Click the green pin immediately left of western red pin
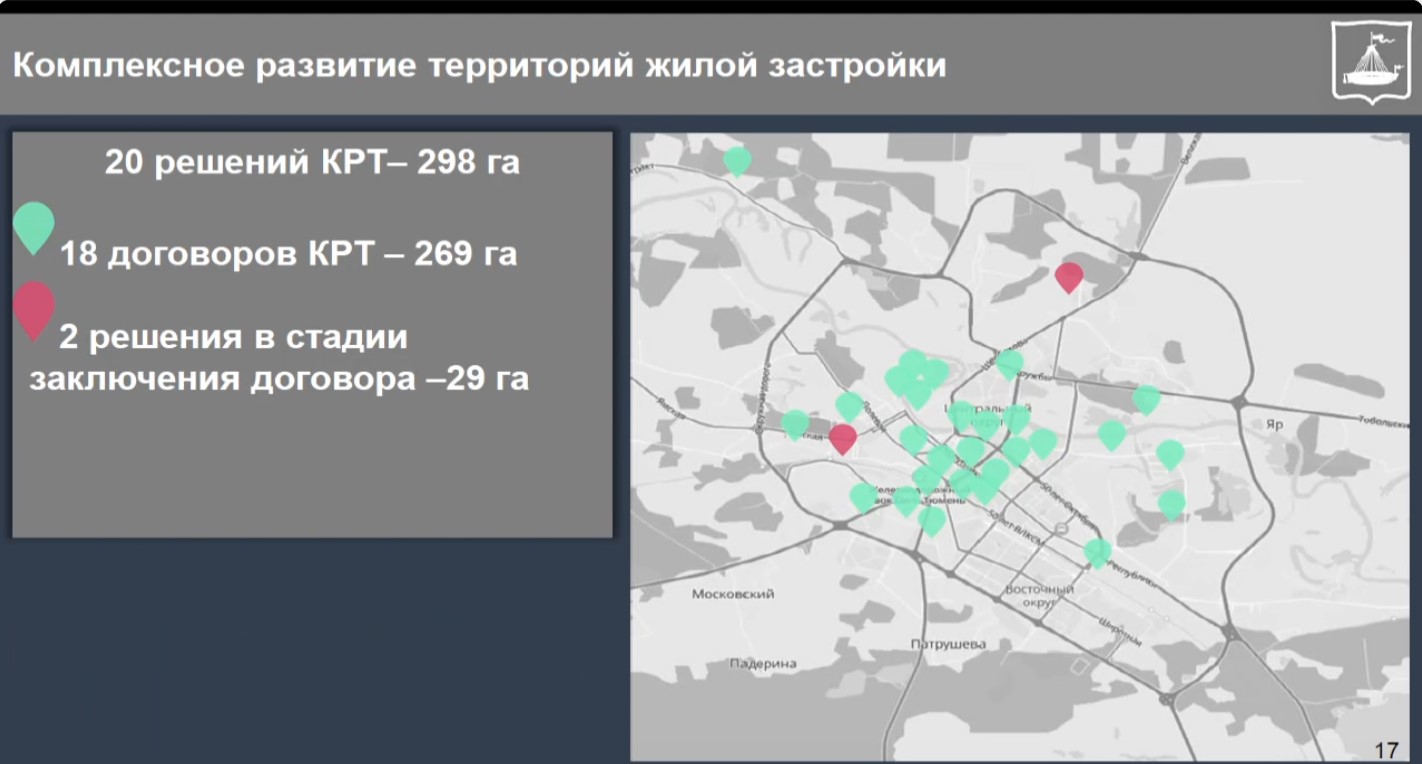Screen dimensions: 1422x764 (795, 423)
